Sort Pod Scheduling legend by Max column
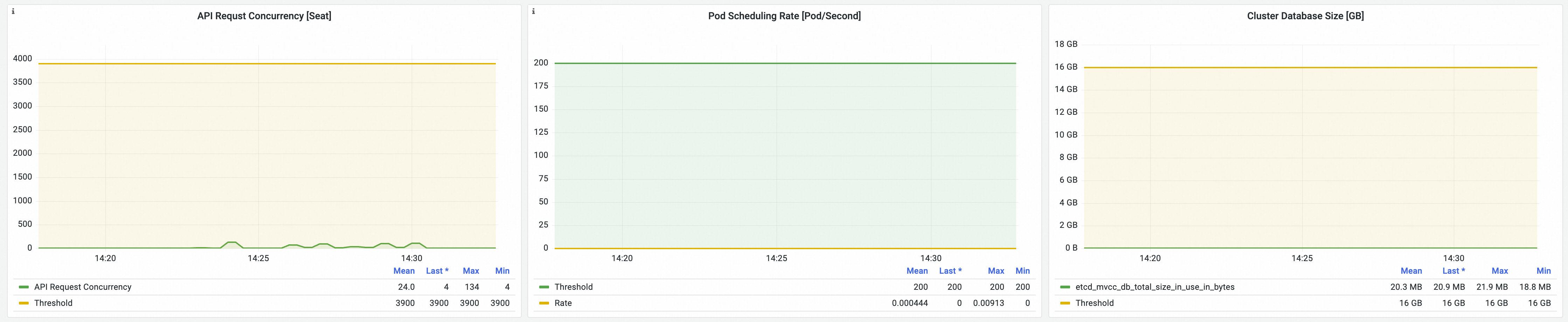Screen dimensions: 1568x322 996,271
